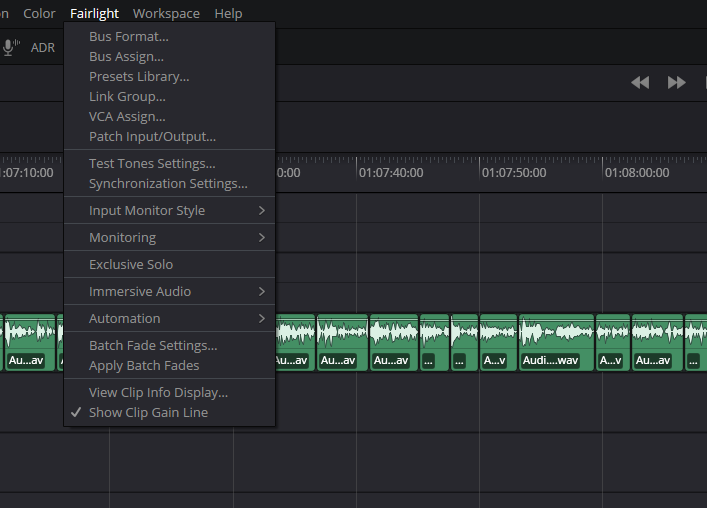This screenshot has height=508, width=707.
Task: Choose Bus Format... from menu
Action: pos(170,37)
